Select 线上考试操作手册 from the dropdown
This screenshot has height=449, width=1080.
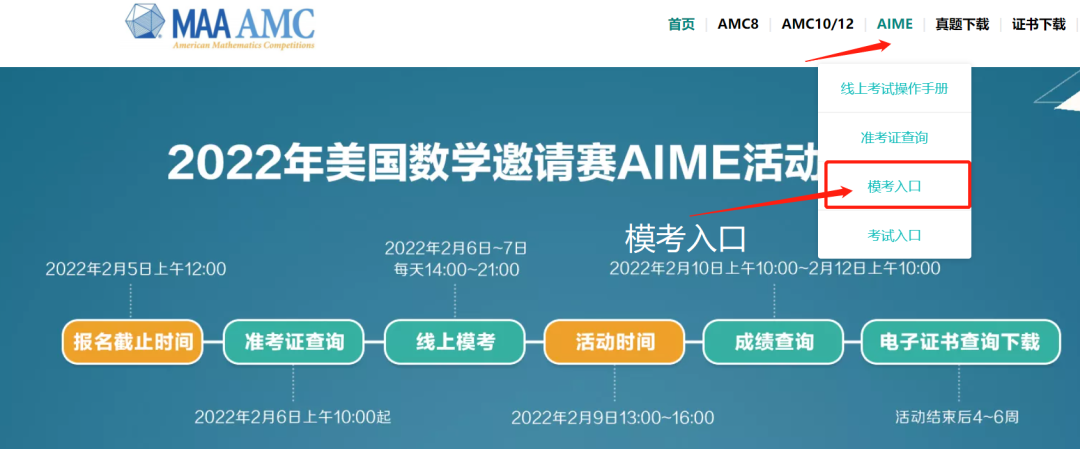click(894, 89)
